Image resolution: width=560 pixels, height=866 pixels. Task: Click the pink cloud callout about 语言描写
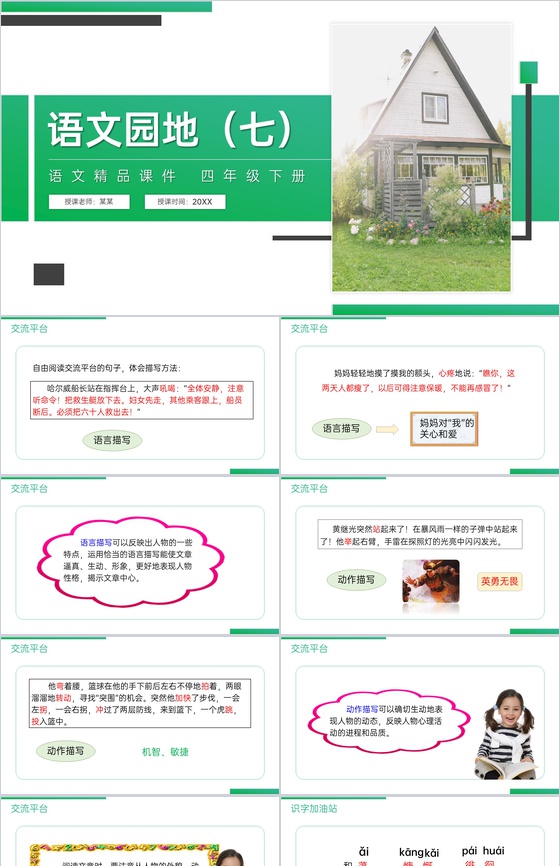click(x=130, y=561)
